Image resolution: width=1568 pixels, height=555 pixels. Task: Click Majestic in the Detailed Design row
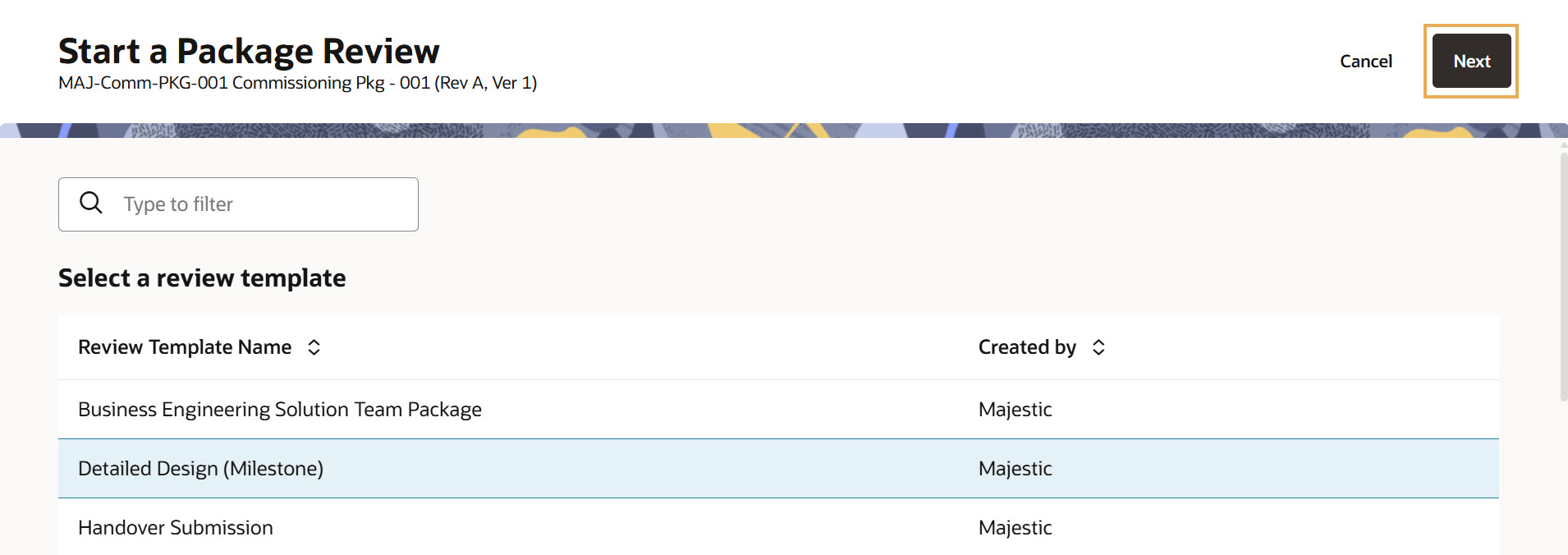click(1015, 469)
